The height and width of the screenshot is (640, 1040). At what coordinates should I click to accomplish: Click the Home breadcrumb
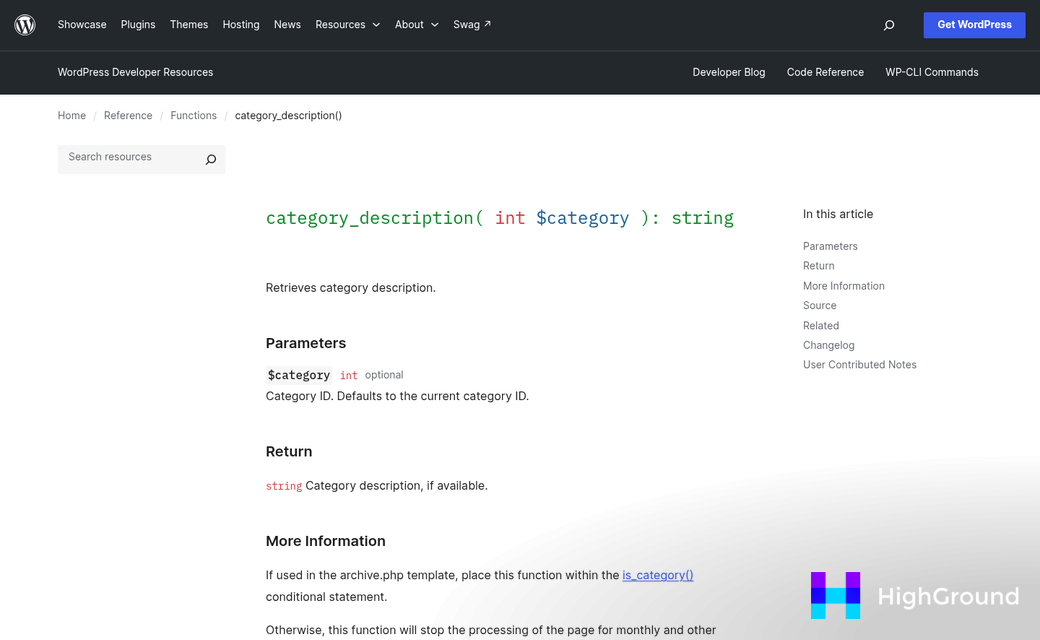click(72, 115)
